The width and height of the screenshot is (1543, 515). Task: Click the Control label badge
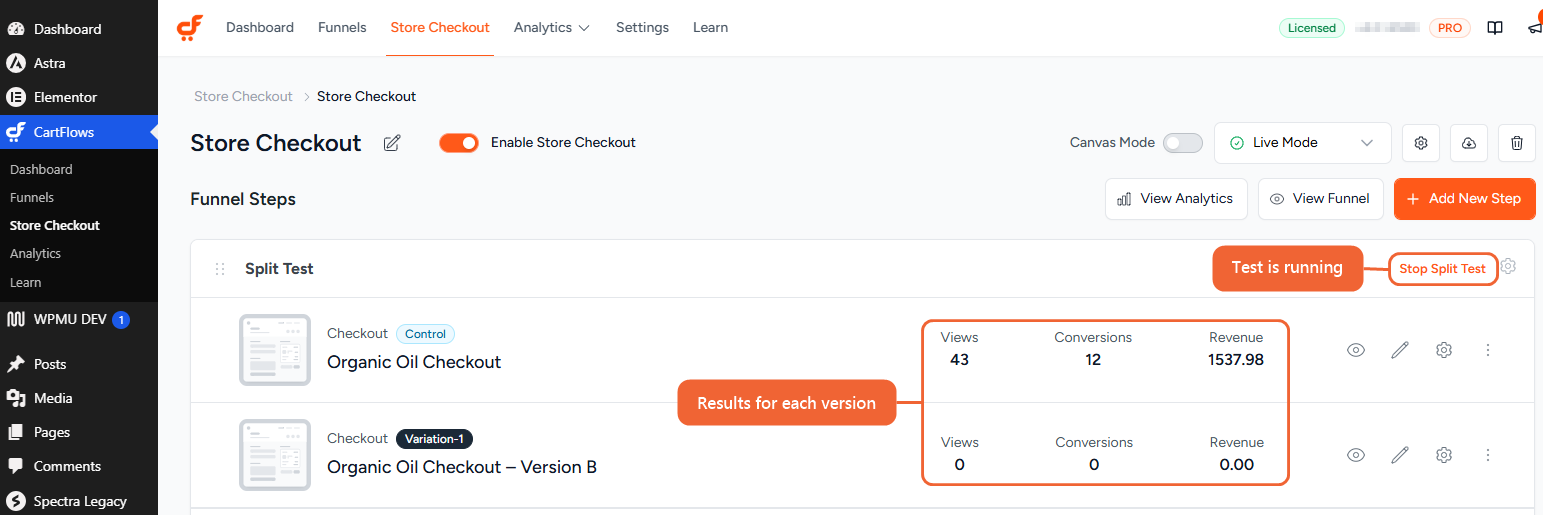[x=425, y=334]
